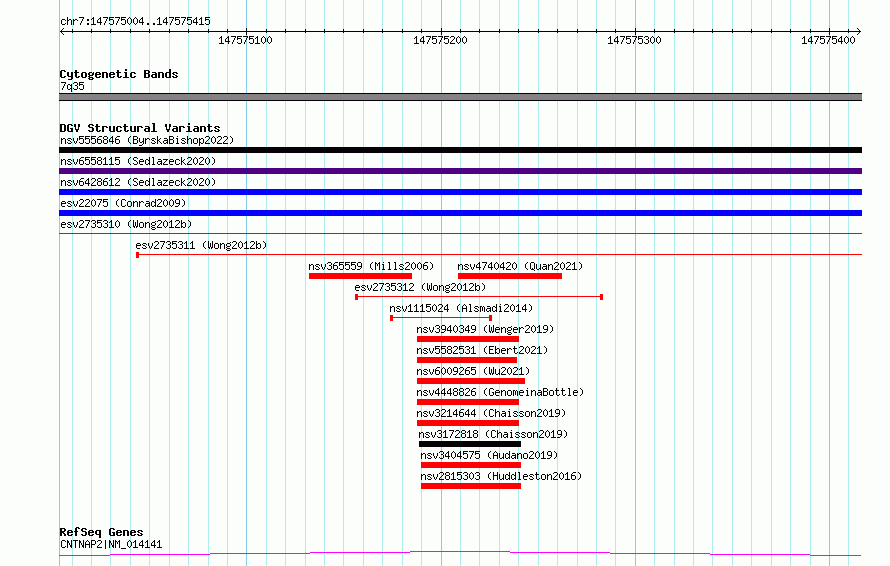
Task: Open esv2735311 (Wong2012b) variant label
Action: pos(201,245)
